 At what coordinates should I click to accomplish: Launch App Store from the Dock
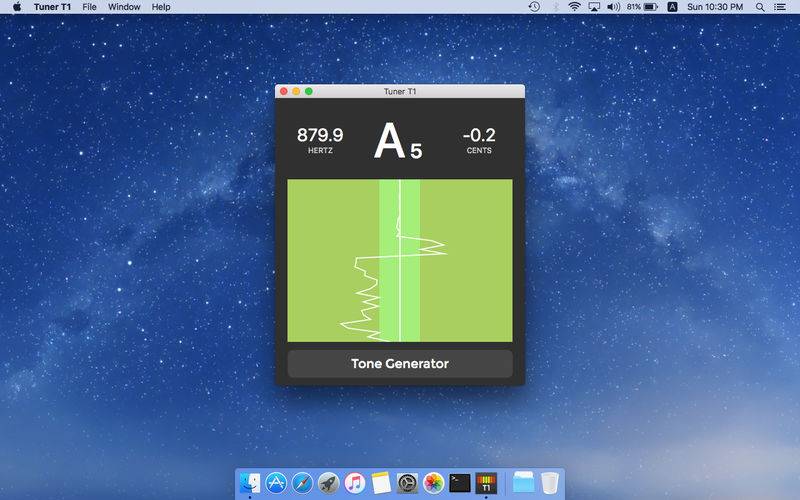pos(276,483)
